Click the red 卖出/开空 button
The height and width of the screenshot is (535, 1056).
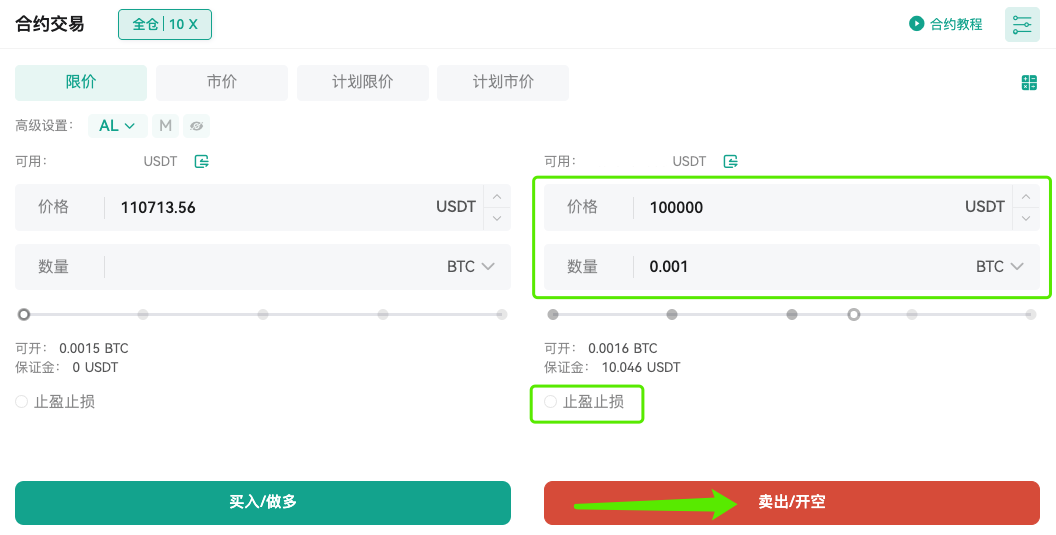point(792,503)
